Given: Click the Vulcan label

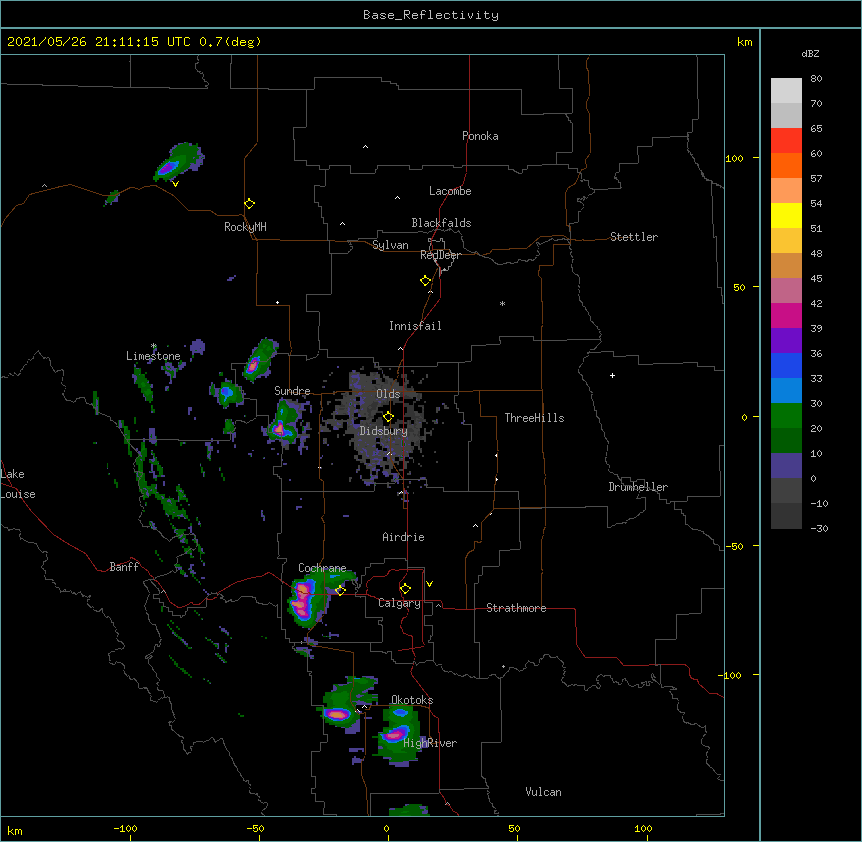Looking at the screenshot, I should point(543,792).
